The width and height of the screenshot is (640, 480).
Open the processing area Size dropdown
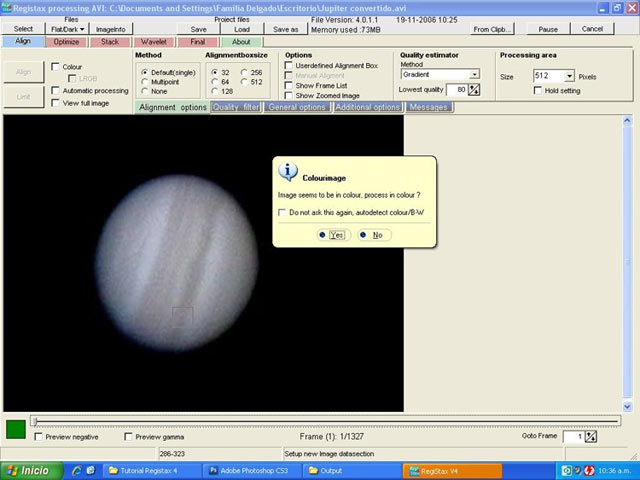[569, 76]
